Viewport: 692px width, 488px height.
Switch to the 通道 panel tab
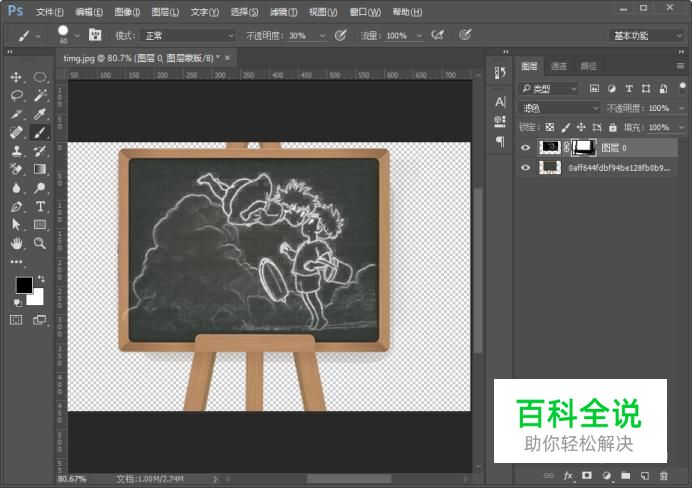[559, 66]
